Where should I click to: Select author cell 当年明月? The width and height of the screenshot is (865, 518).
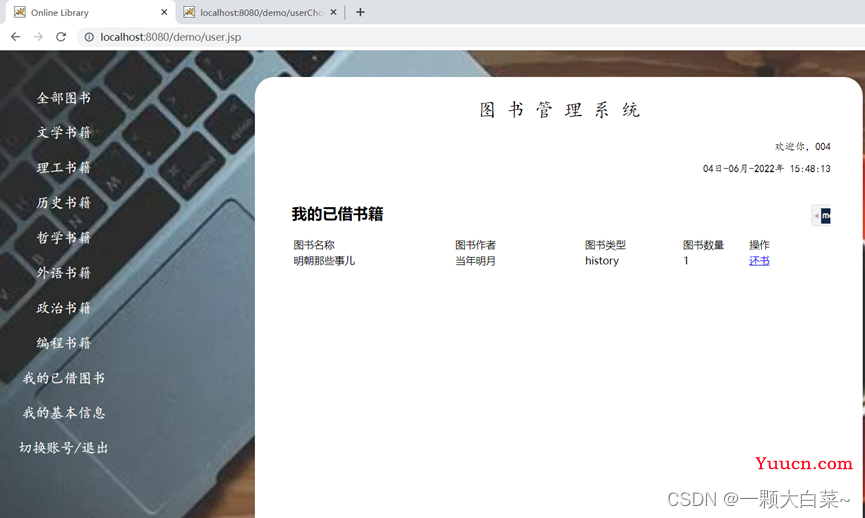pos(476,260)
